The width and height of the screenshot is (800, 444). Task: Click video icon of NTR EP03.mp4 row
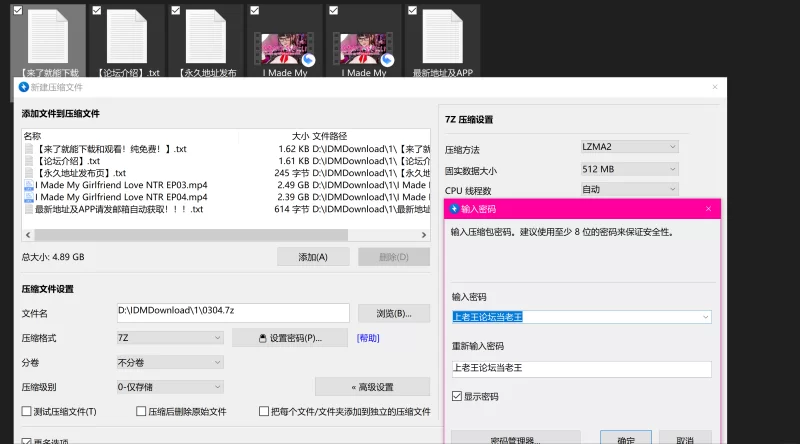29,185
